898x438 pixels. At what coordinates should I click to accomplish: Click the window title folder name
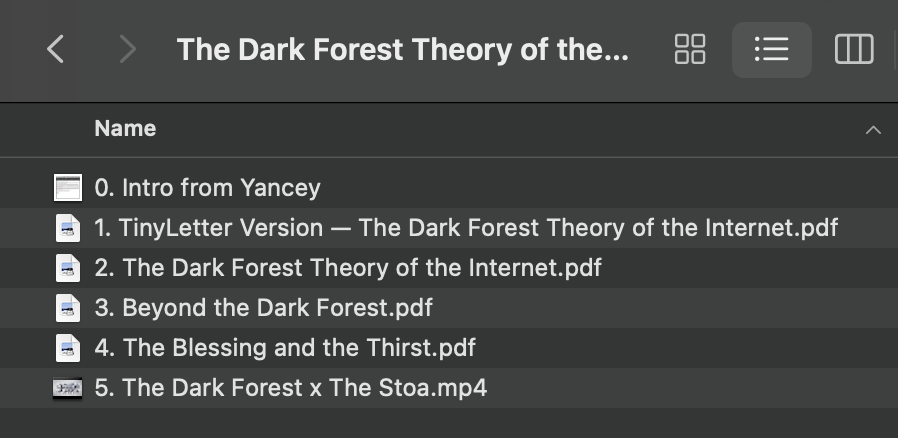click(403, 49)
